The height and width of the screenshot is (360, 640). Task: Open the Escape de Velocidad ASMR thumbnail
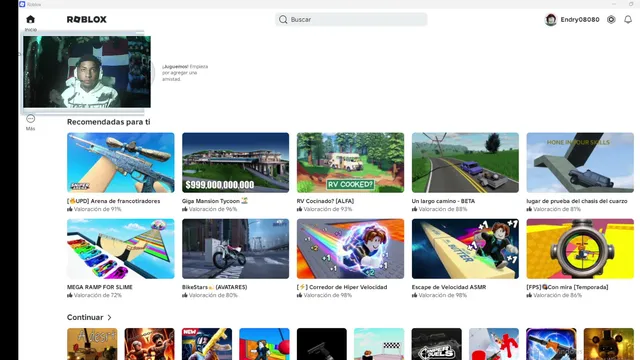[x=465, y=249]
